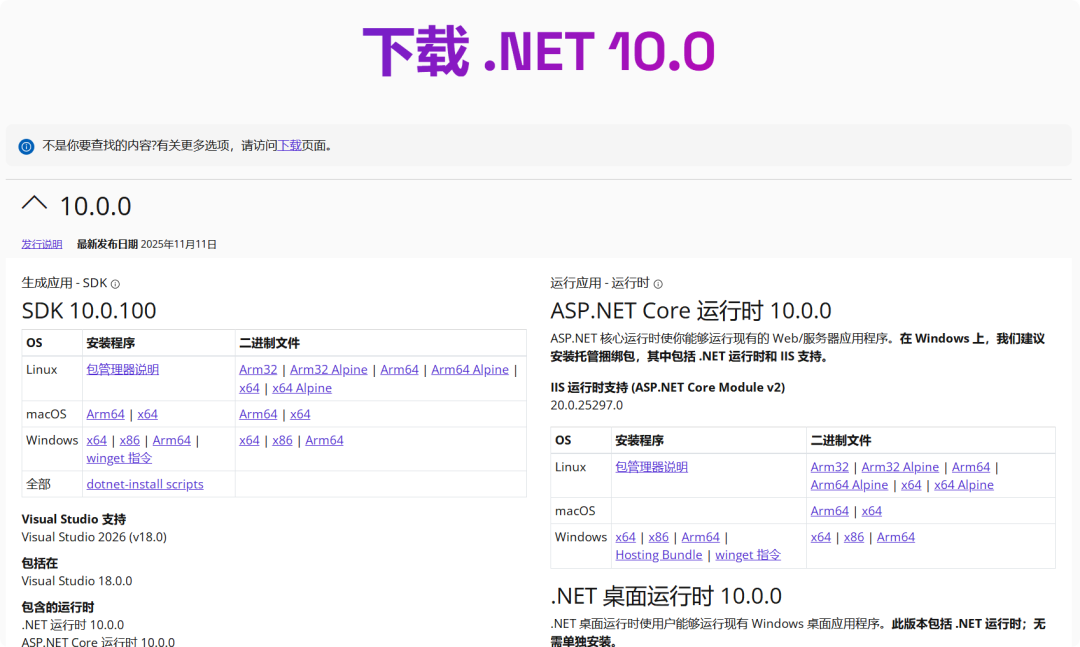Download SDK Linux x64 Alpine binary
Image resolution: width=1080 pixels, height=647 pixels.
[x=302, y=388]
